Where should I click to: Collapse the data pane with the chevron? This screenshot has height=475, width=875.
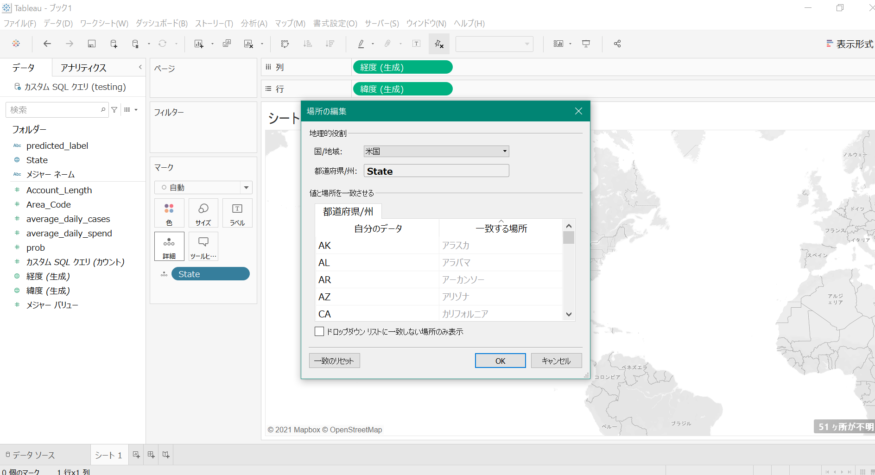click(x=140, y=68)
